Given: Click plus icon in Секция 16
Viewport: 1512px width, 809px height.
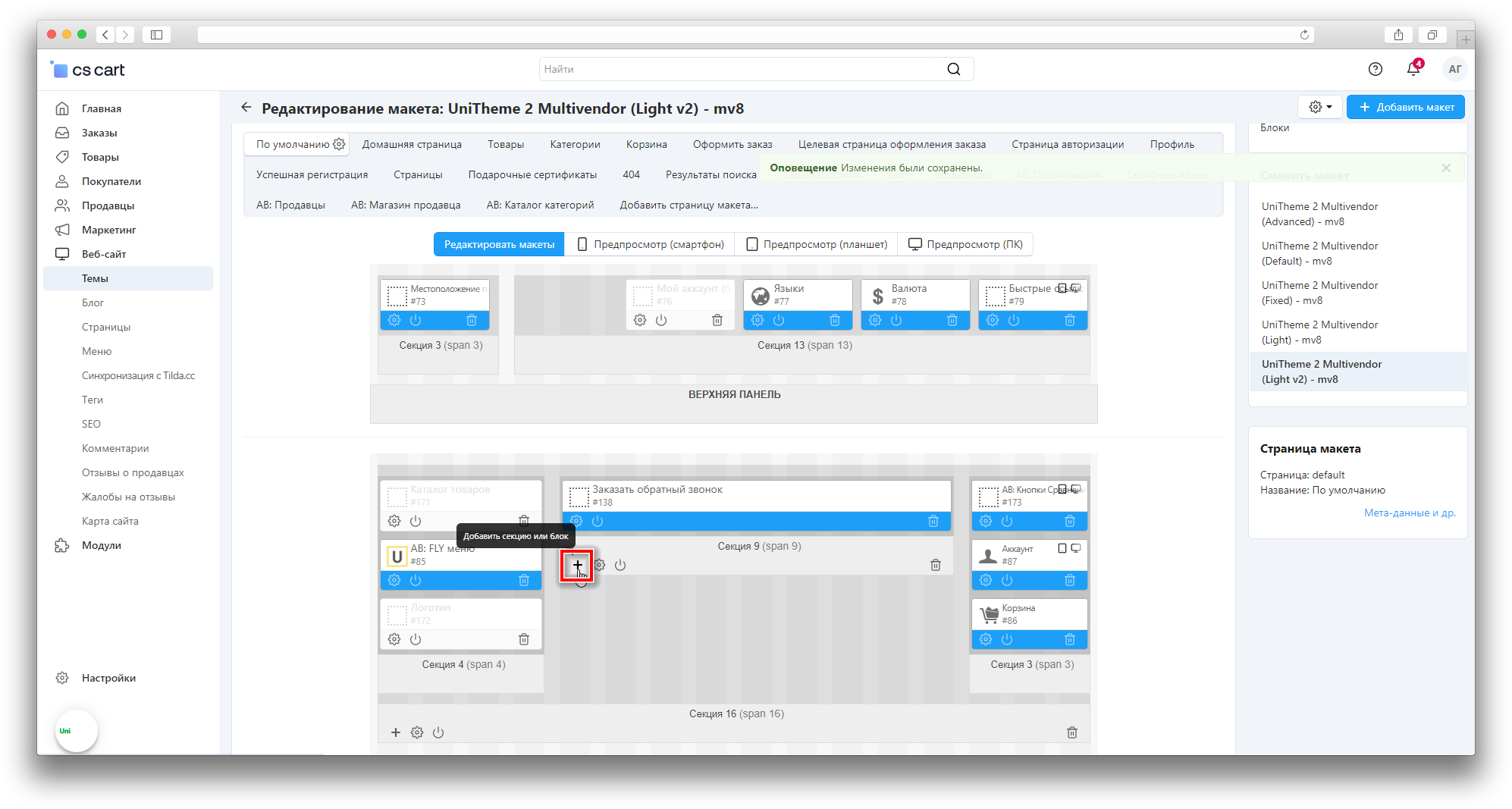Looking at the screenshot, I should [x=395, y=732].
